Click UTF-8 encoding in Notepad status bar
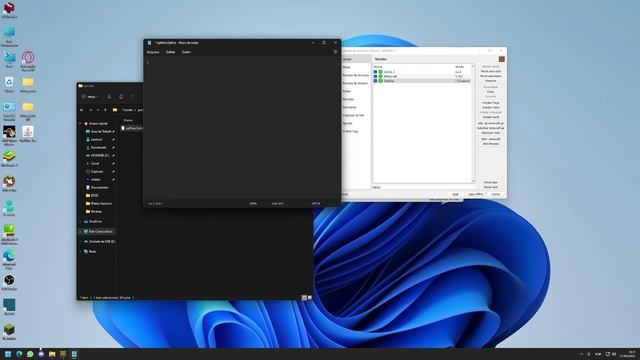 (x=316, y=203)
